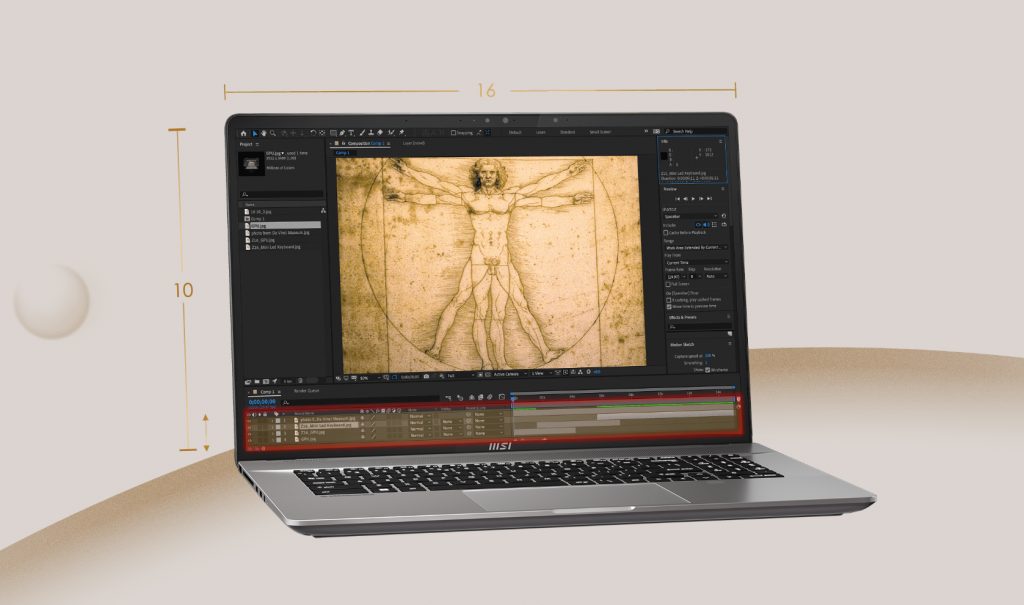
Task: Toggle 'If caching, play cached frames' checkbox
Action: click(x=668, y=300)
